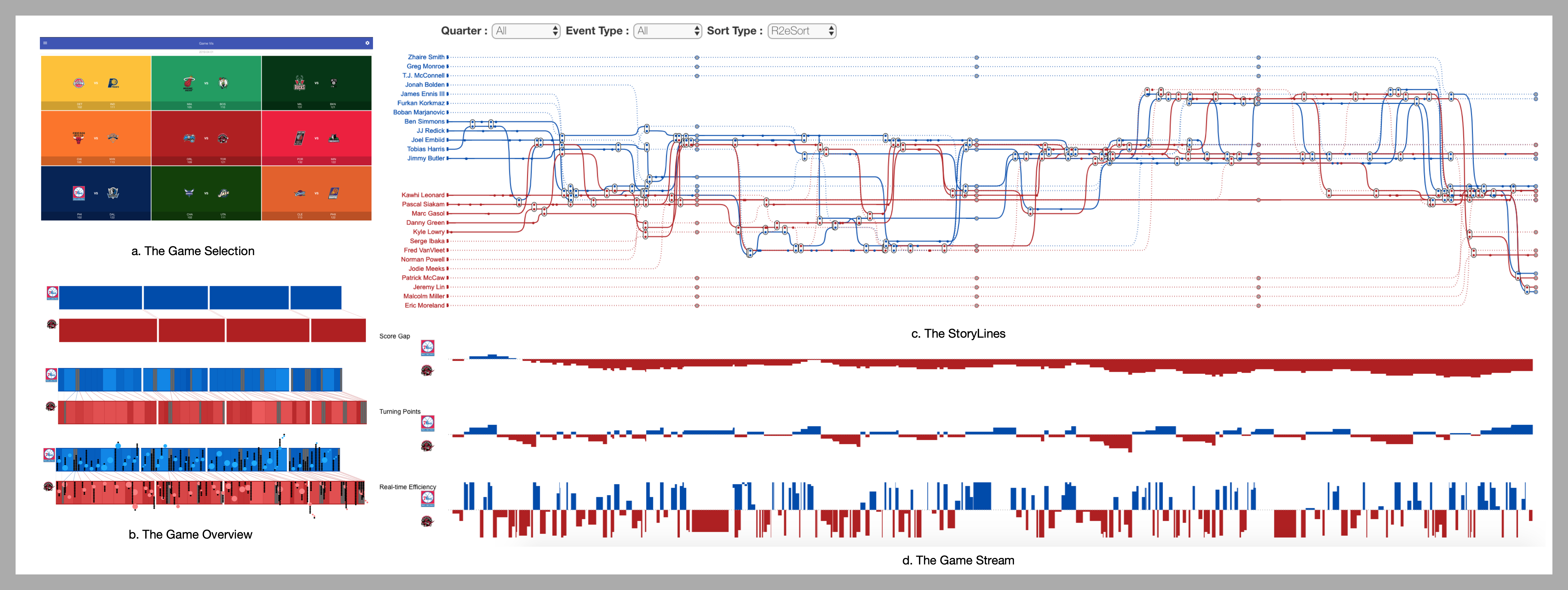Screen dimensions: 1568x590
Task: Click the Indiana Pacers logo
Action: coord(112,83)
